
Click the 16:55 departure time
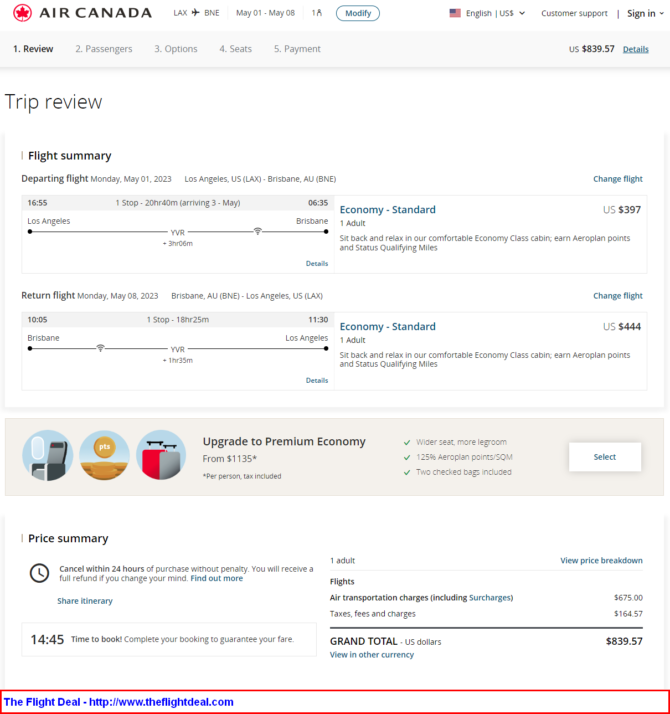point(37,203)
